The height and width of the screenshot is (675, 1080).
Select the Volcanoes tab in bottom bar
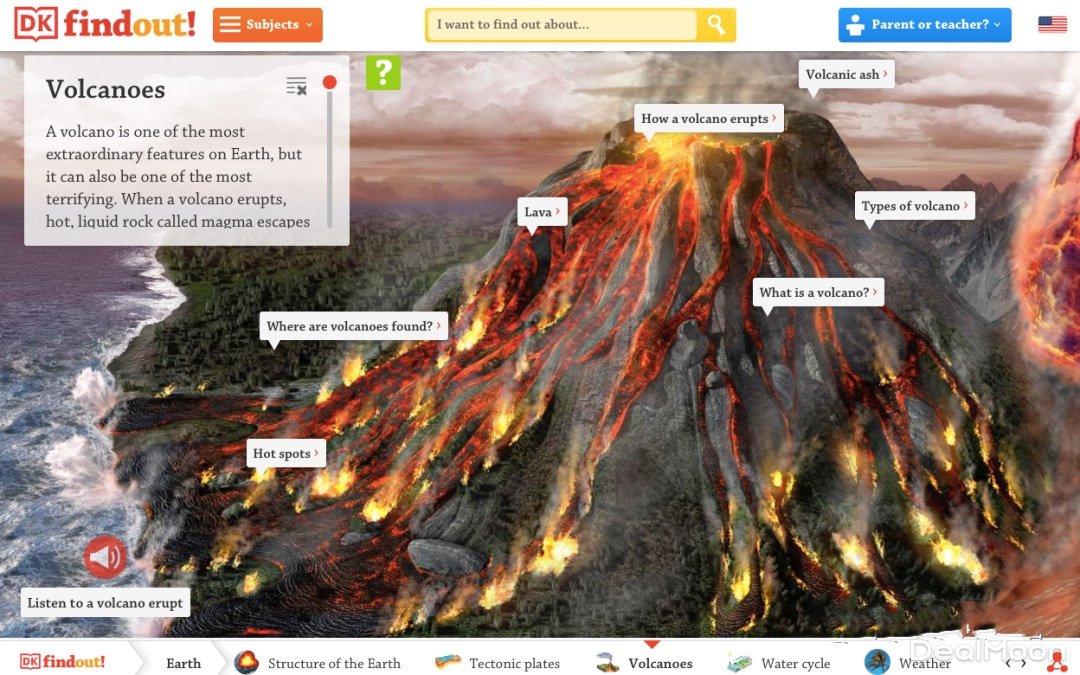pos(660,663)
